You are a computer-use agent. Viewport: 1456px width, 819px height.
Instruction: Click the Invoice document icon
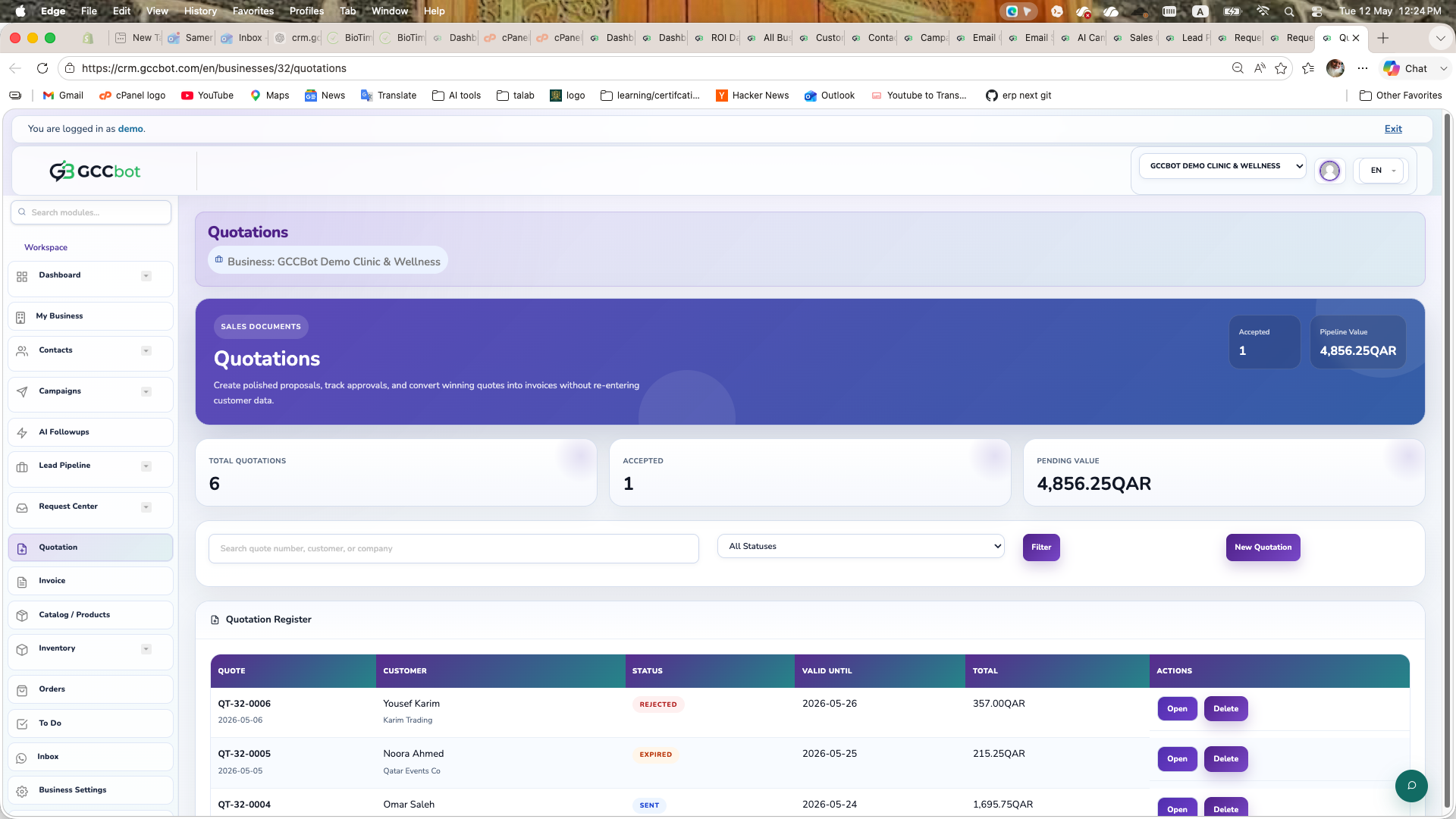click(x=22, y=582)
